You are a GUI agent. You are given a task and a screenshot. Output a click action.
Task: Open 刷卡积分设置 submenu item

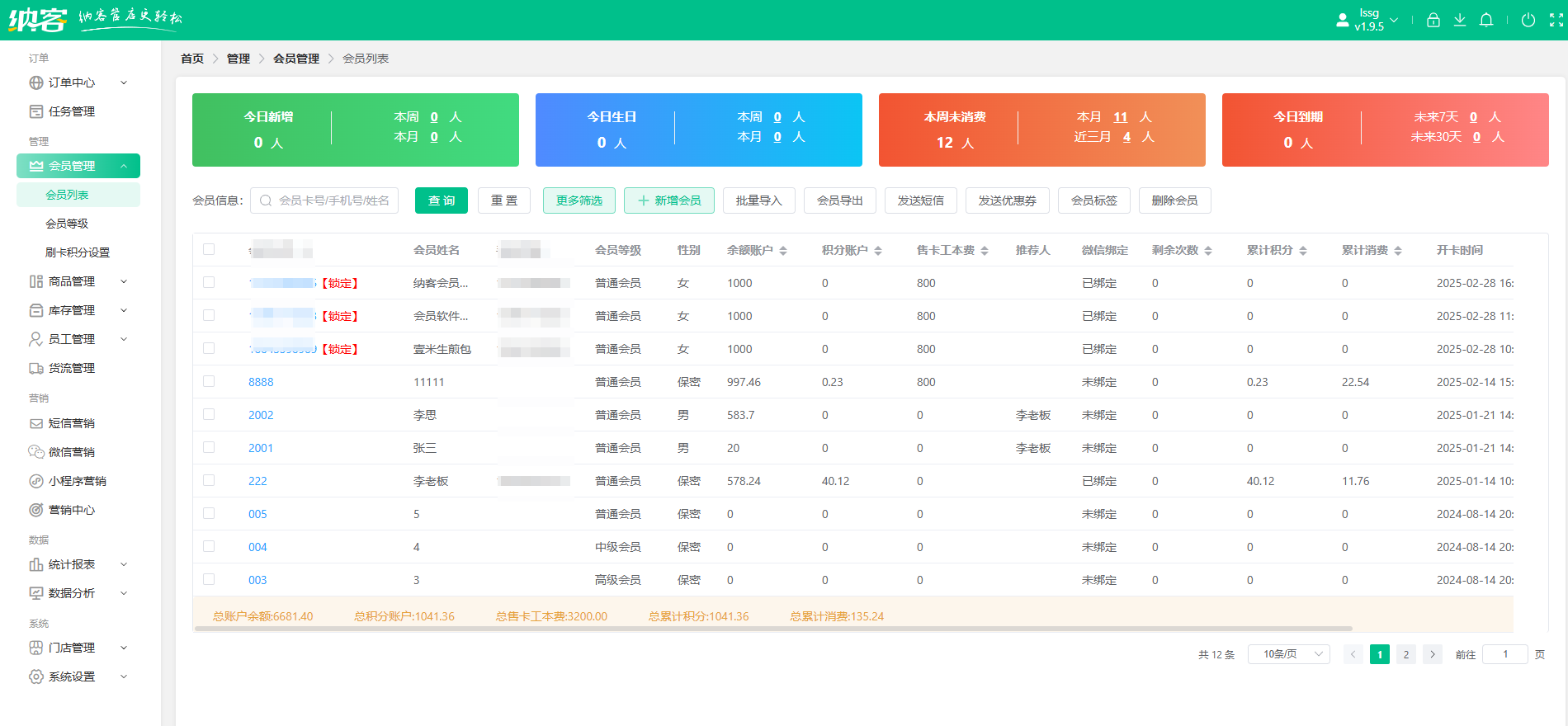[78, 252]
